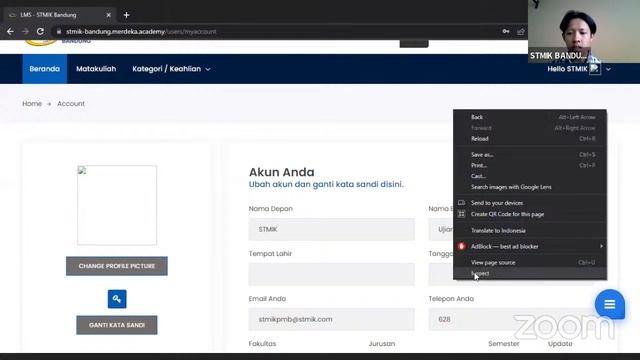
Task: Go to the Beranda nav item
Action: (44, 69)
